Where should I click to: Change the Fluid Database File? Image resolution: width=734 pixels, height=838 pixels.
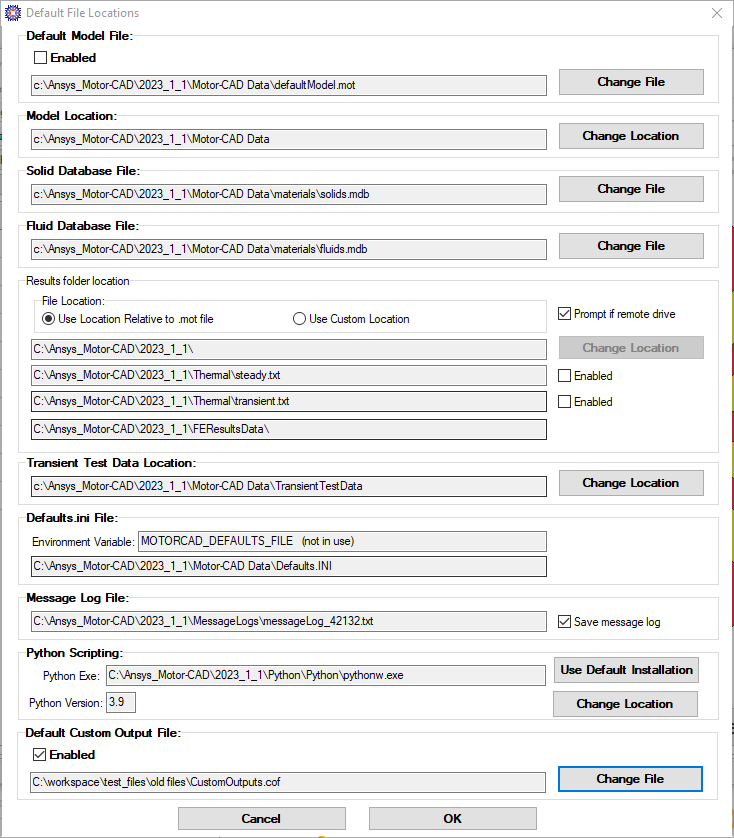coord(631,246)
